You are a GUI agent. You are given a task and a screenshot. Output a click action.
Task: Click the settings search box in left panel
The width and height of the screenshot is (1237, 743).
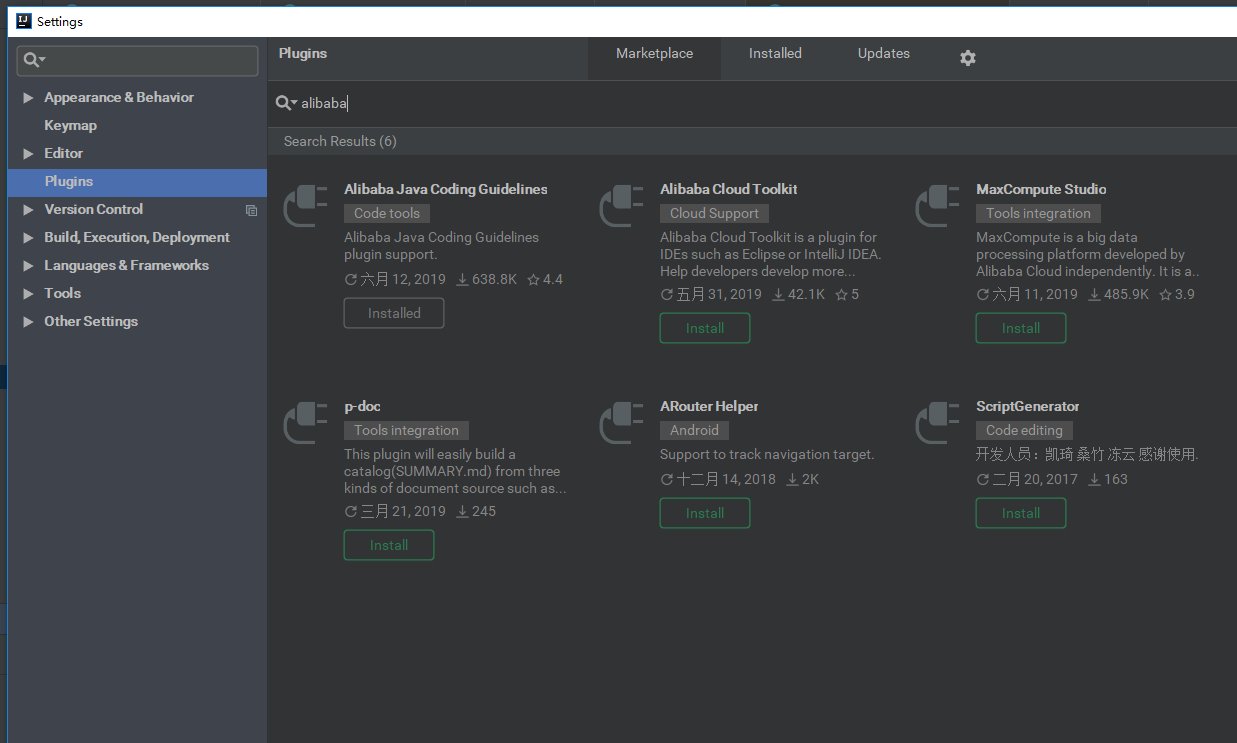[x=137, y=60]
